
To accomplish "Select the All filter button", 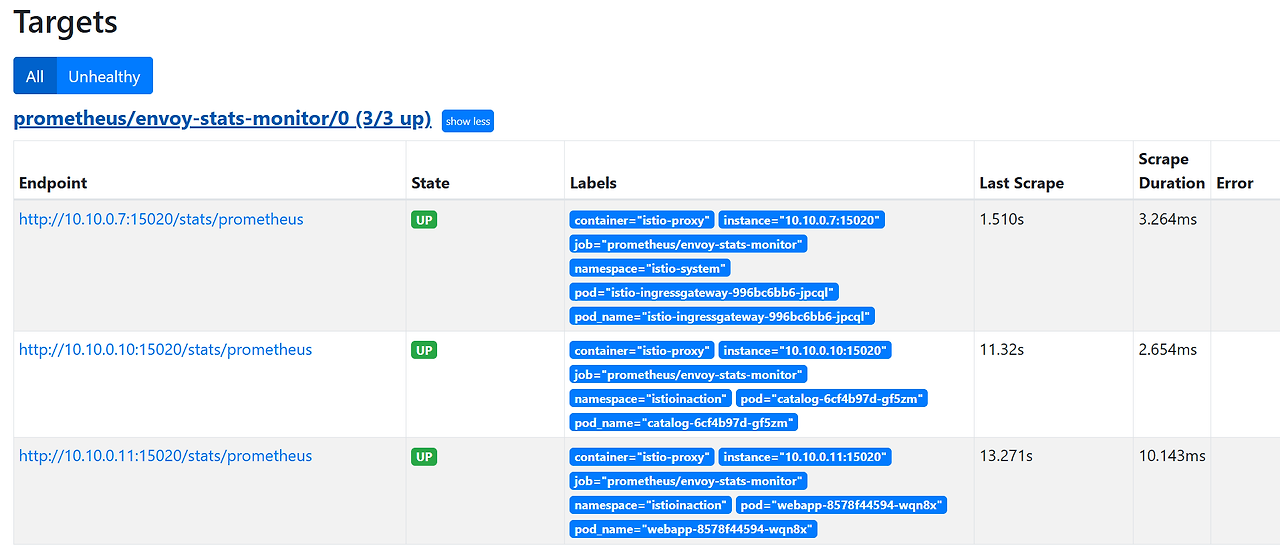I will pos(35,76).
